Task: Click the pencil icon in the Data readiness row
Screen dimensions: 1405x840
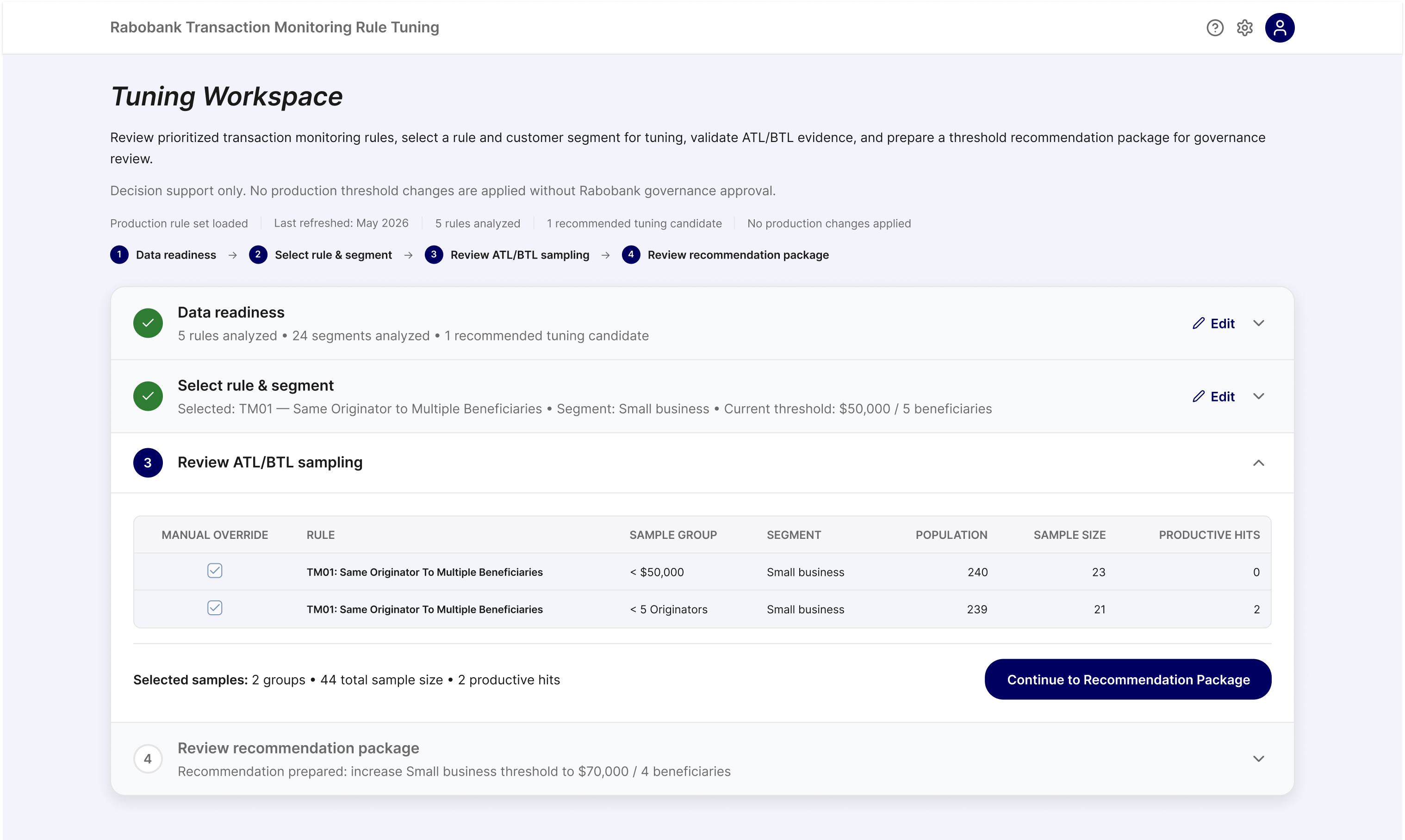Action: tap(1198, 323)
